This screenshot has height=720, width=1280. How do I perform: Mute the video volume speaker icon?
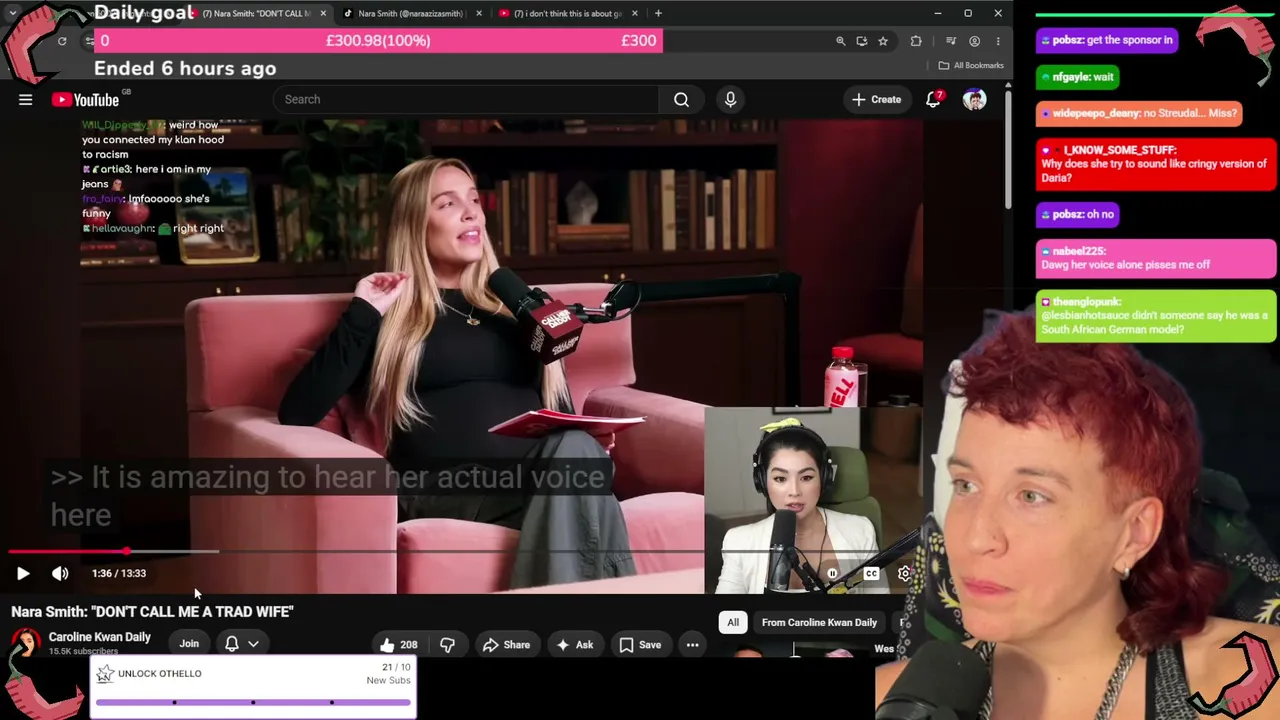[x=60, y=573]
